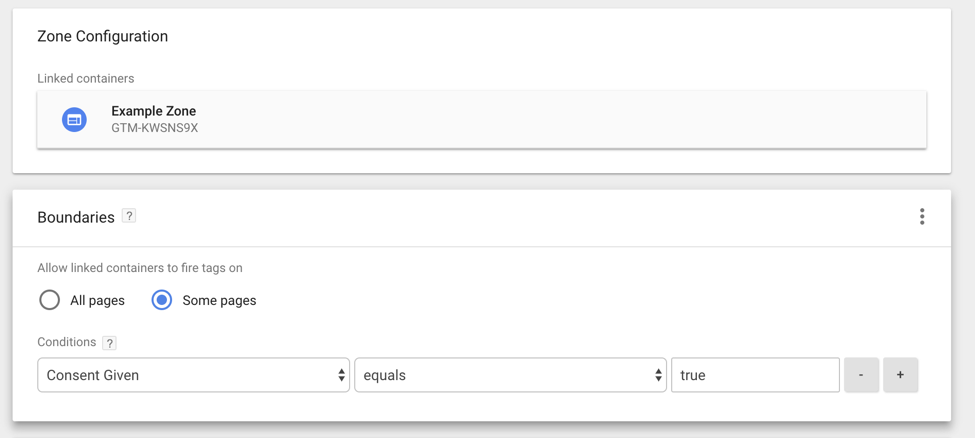Remove condition with the minus button
The height and width of the screenshot is (438, 975).
pos(861,375)
